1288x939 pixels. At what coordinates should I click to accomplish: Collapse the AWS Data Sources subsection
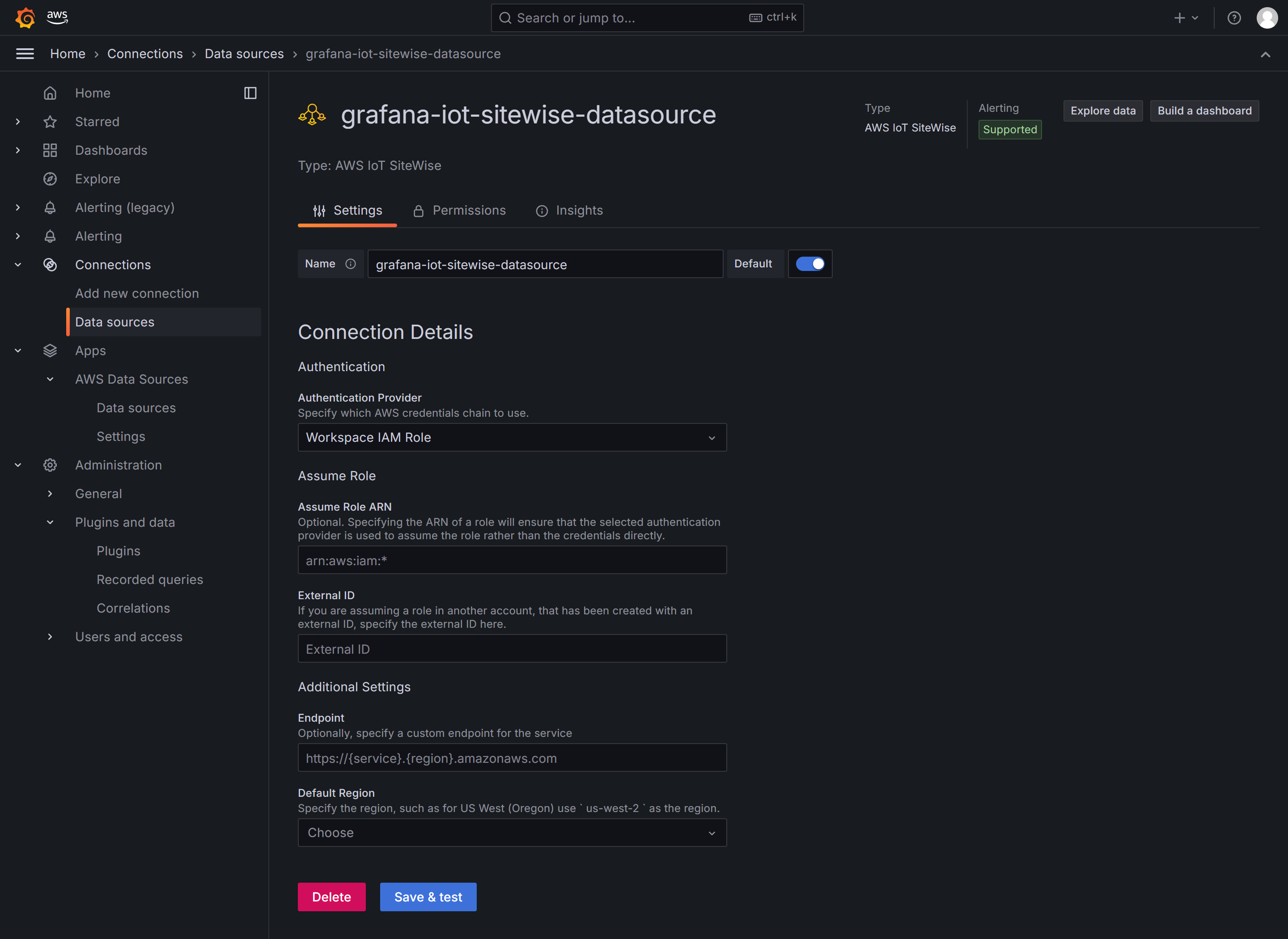coord(50,379)
